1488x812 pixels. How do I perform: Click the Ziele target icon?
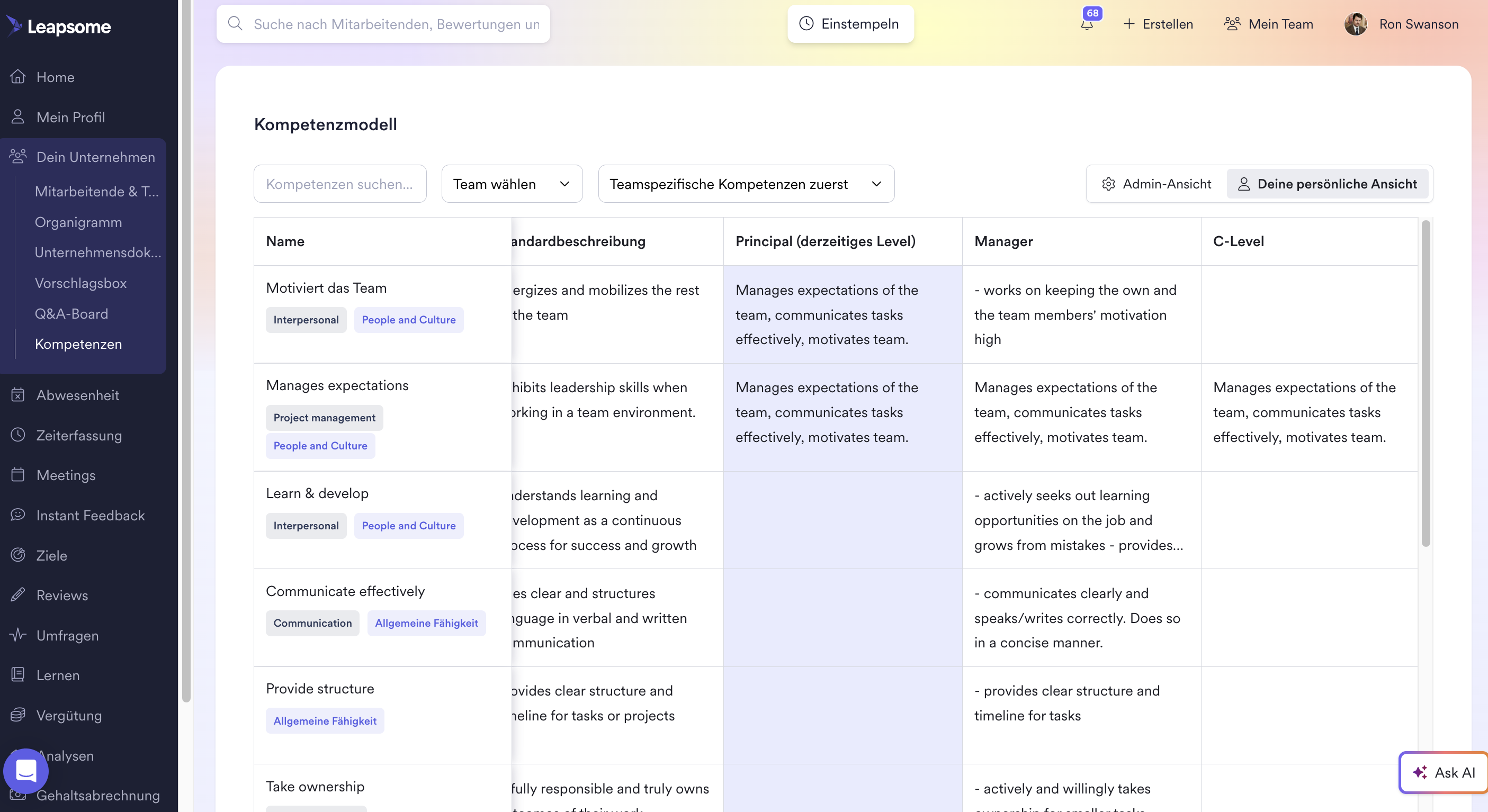pos(18,555)
